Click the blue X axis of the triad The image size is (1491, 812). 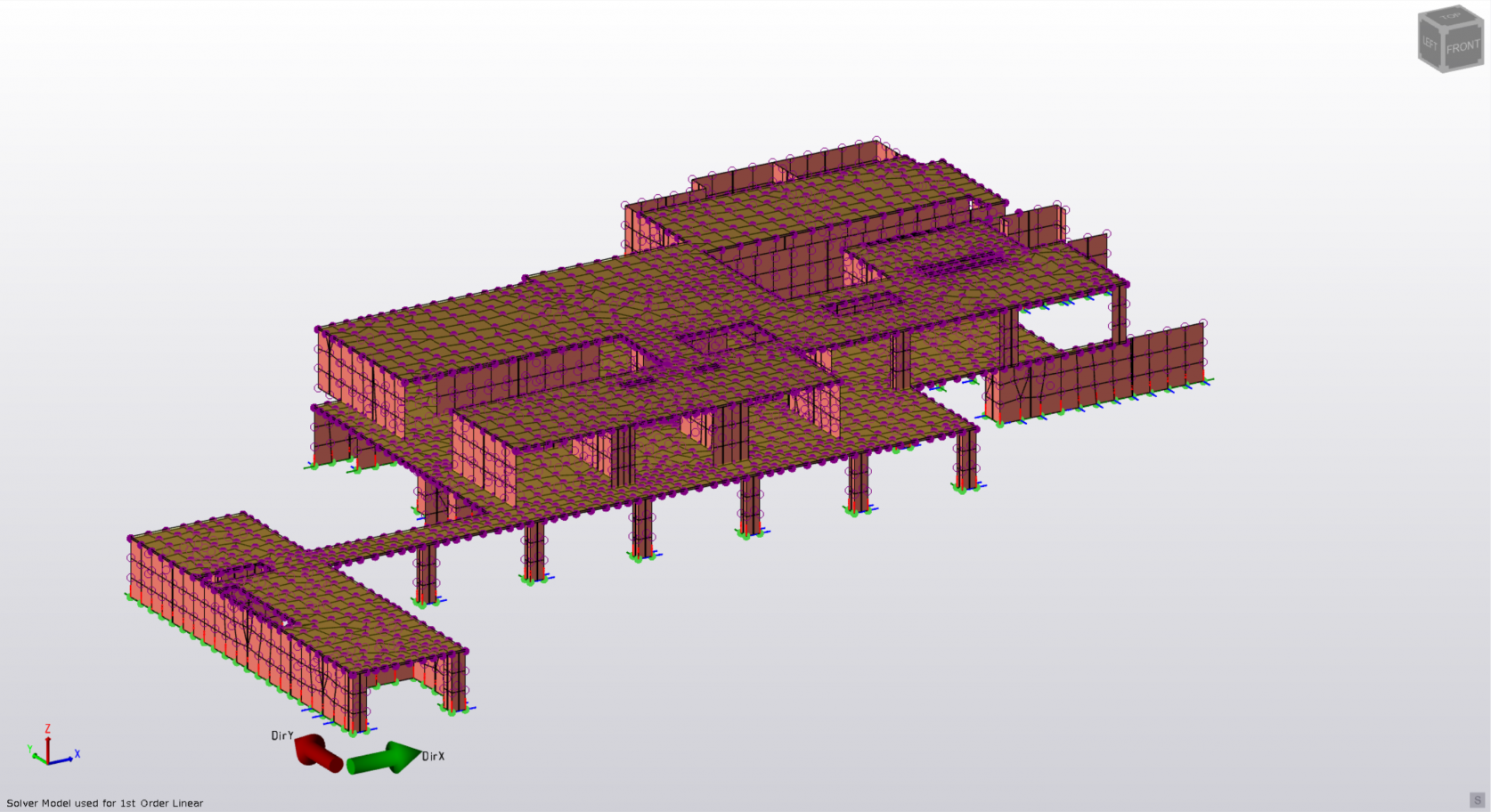[x=62, y=759]
